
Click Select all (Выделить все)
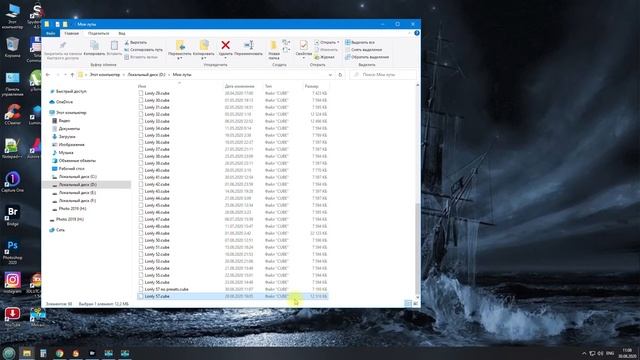click(x=360, y=42)
